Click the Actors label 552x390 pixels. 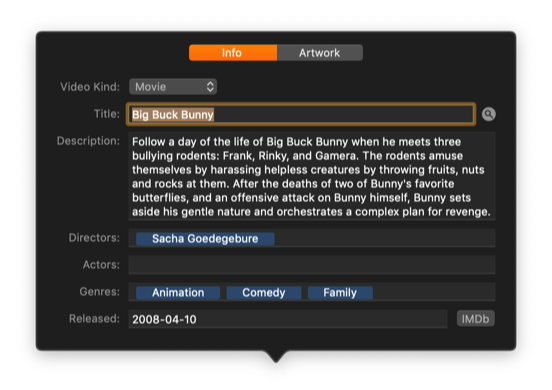pos(101,265)
